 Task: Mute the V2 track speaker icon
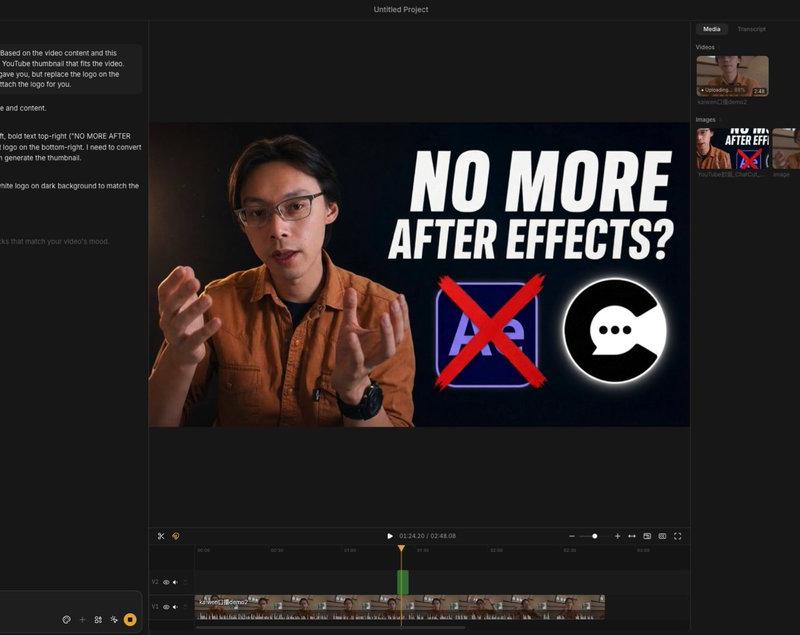click(x=175, y=582)
